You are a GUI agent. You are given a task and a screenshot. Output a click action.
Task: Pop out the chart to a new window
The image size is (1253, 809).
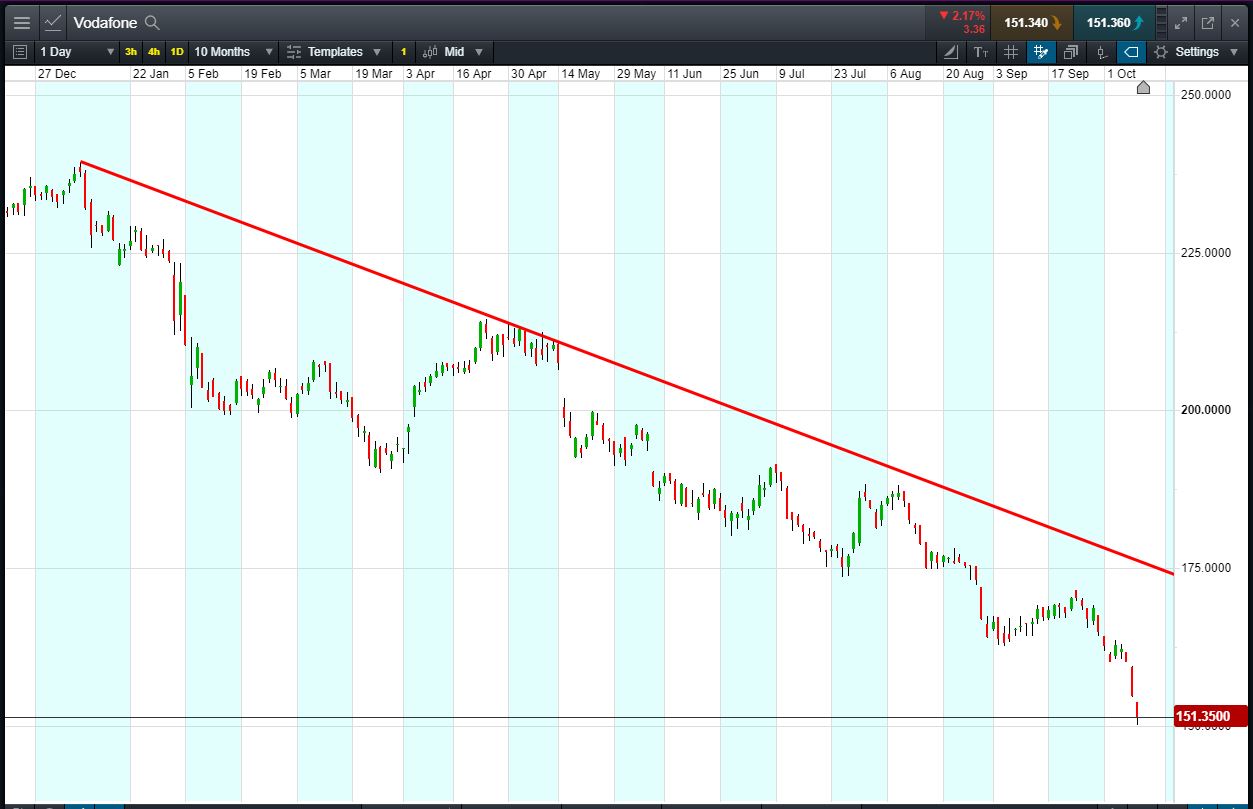pos(1207,22)
